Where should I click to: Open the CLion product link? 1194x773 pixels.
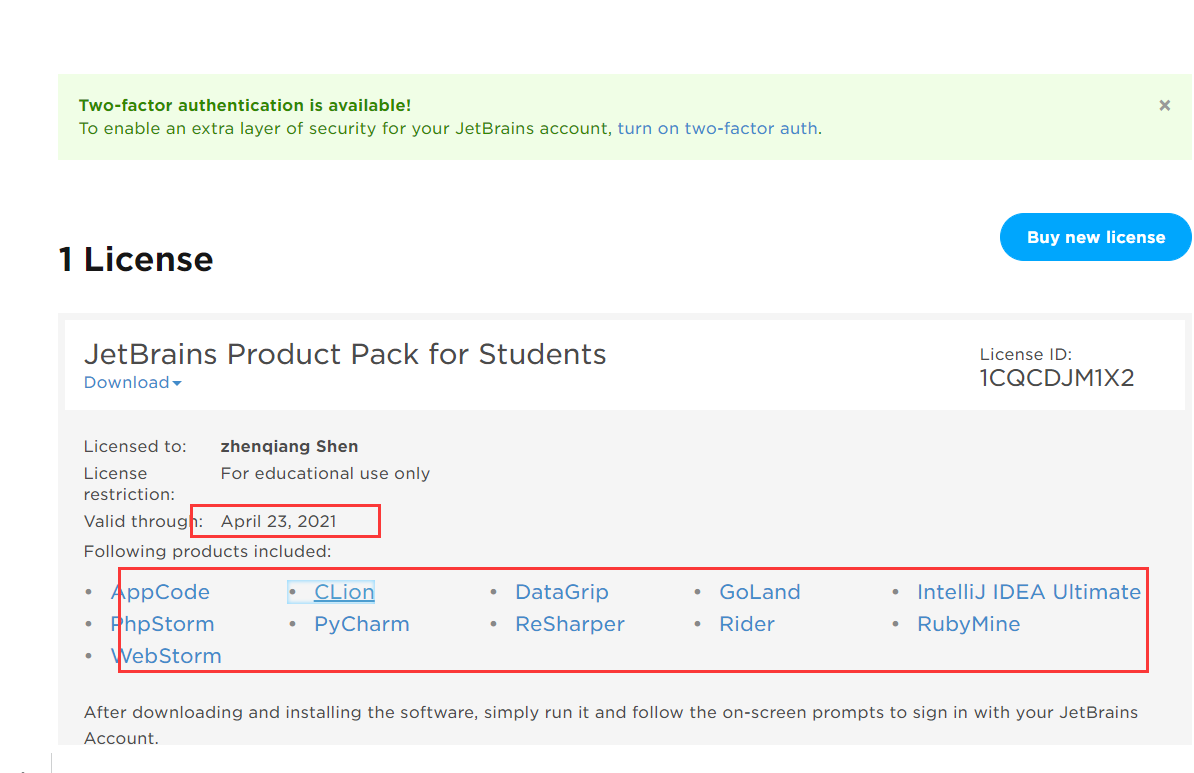click(x=343, y=592)
